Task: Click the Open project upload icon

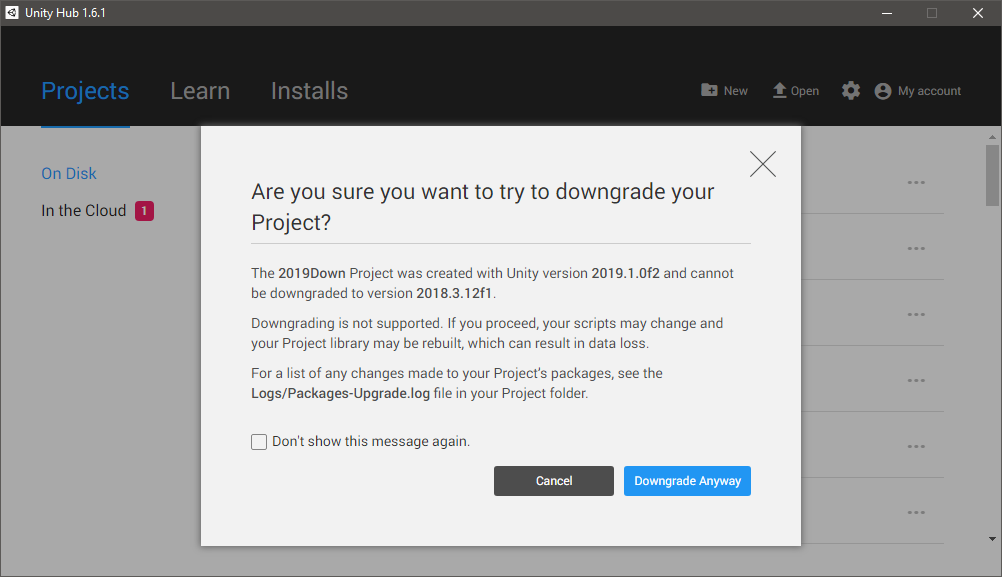Action: (780, 90)
